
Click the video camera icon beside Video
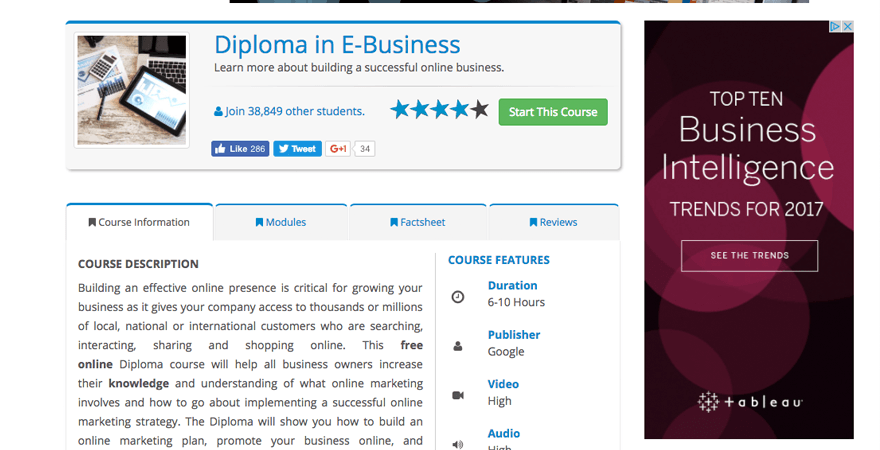[458, 395]
